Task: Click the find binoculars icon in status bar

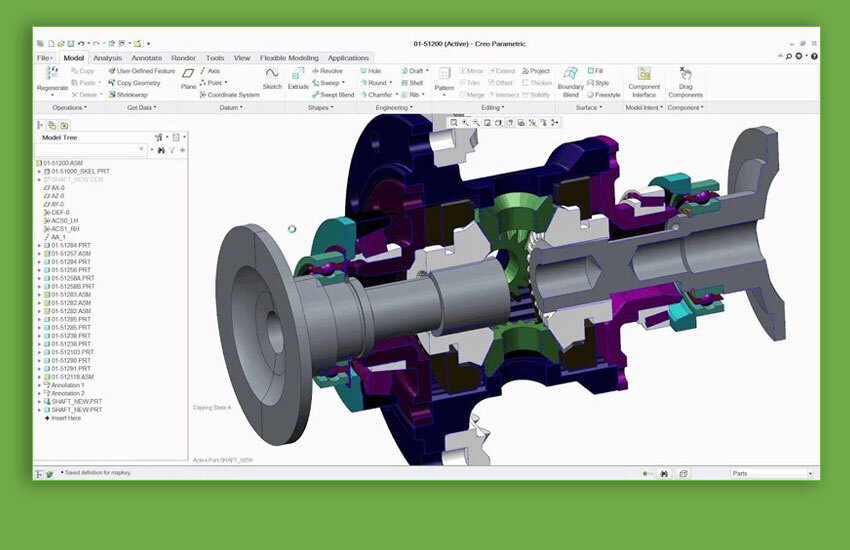Action: pos(664,474)
